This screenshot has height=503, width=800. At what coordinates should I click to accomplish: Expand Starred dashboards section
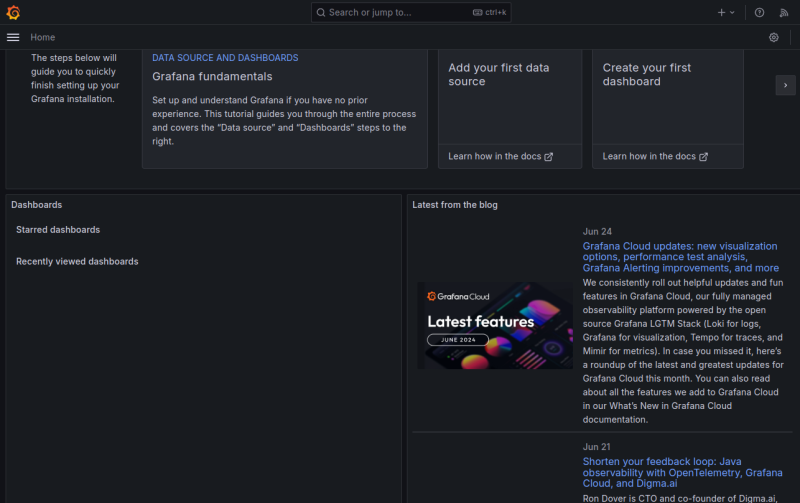coord(58,230)
